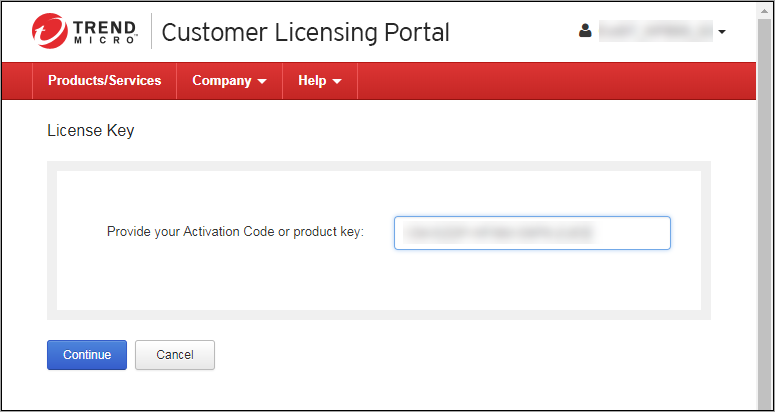Open the Products/Services menu item

104,81
